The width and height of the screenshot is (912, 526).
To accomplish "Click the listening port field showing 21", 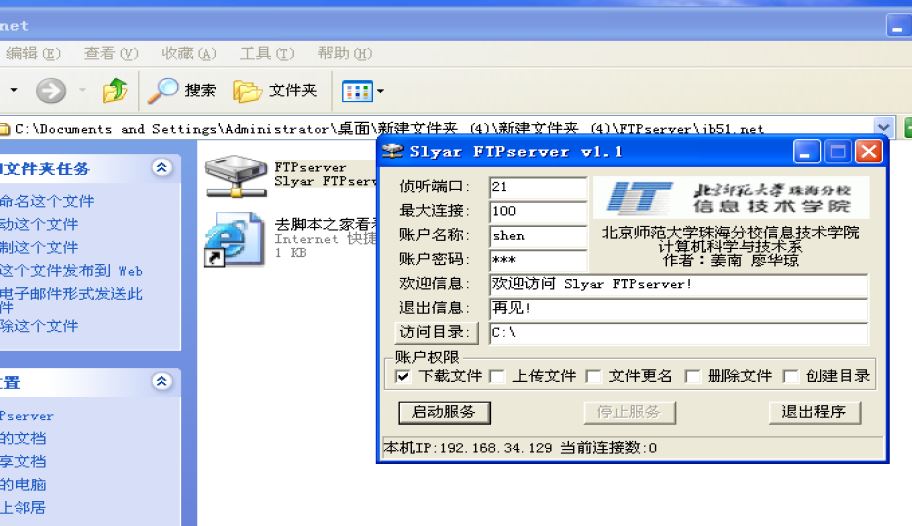I will coord(538,187).
